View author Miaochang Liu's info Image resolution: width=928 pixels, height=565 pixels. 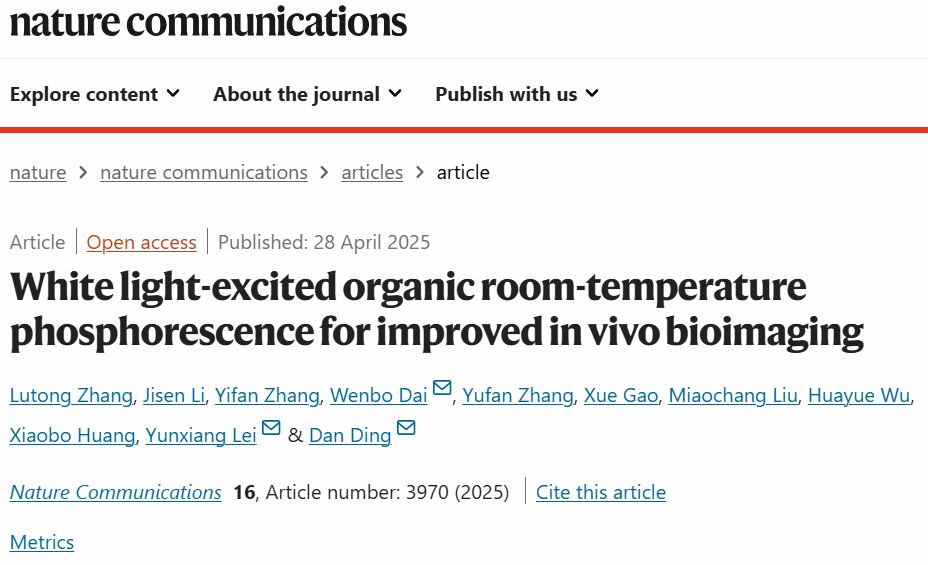click(x=733, y=396)
